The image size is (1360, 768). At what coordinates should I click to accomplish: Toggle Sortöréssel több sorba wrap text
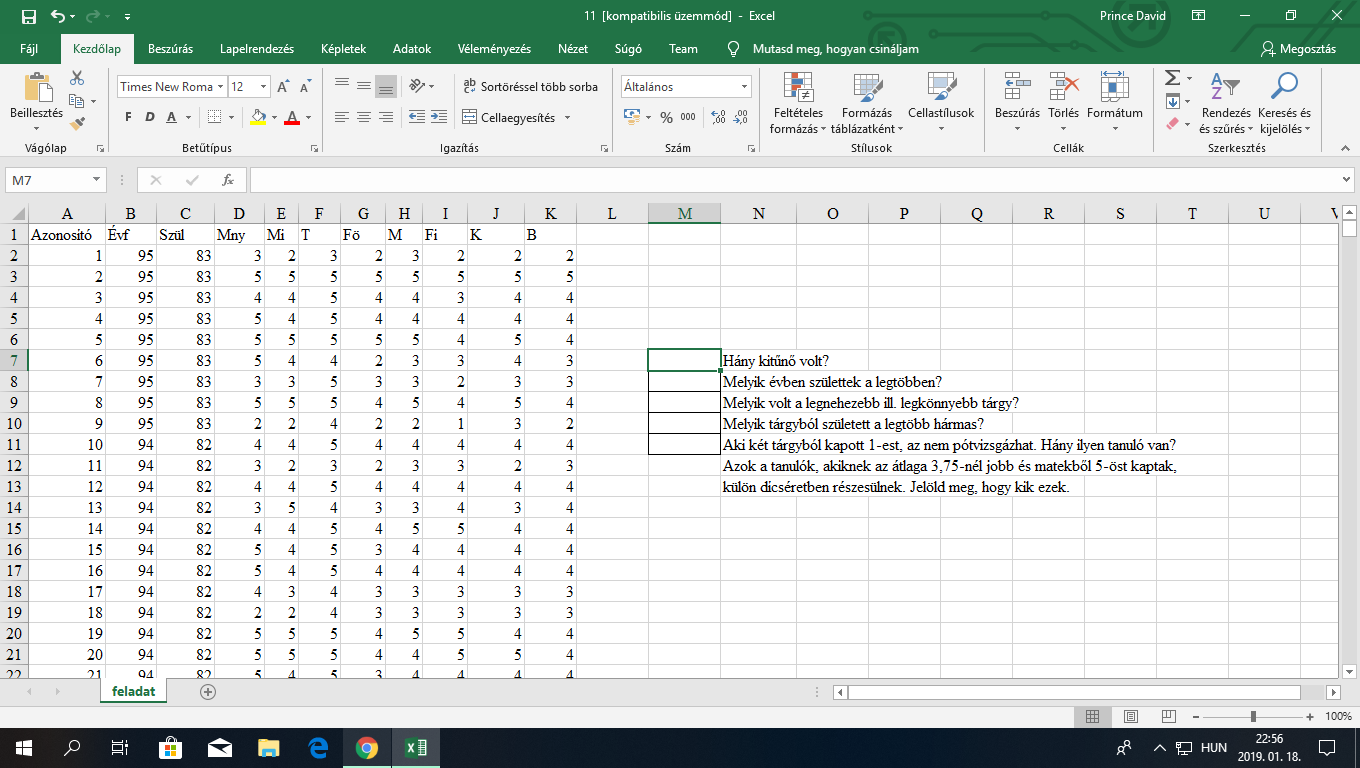(530, 87)
